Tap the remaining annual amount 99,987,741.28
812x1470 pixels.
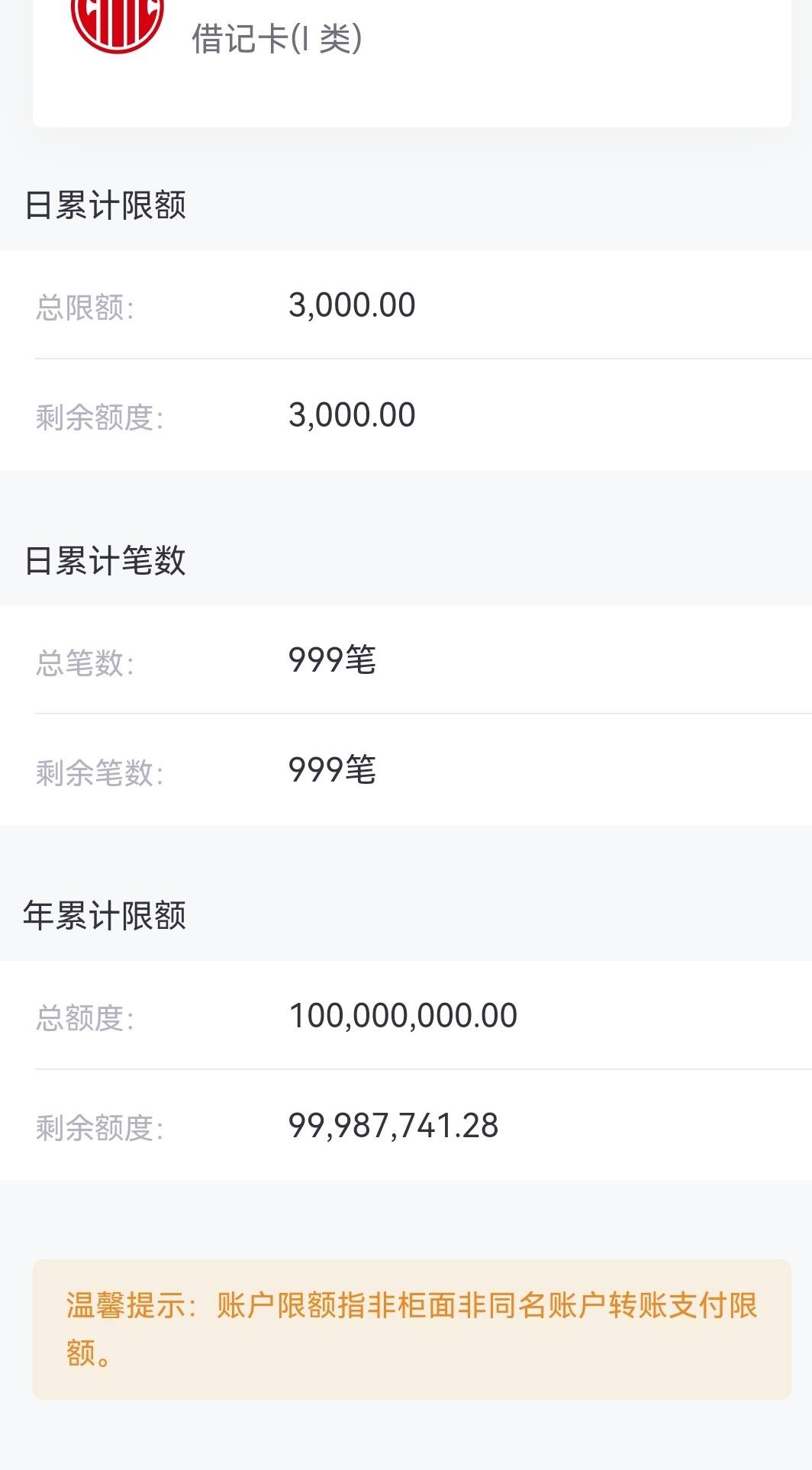coord(393,1126)
